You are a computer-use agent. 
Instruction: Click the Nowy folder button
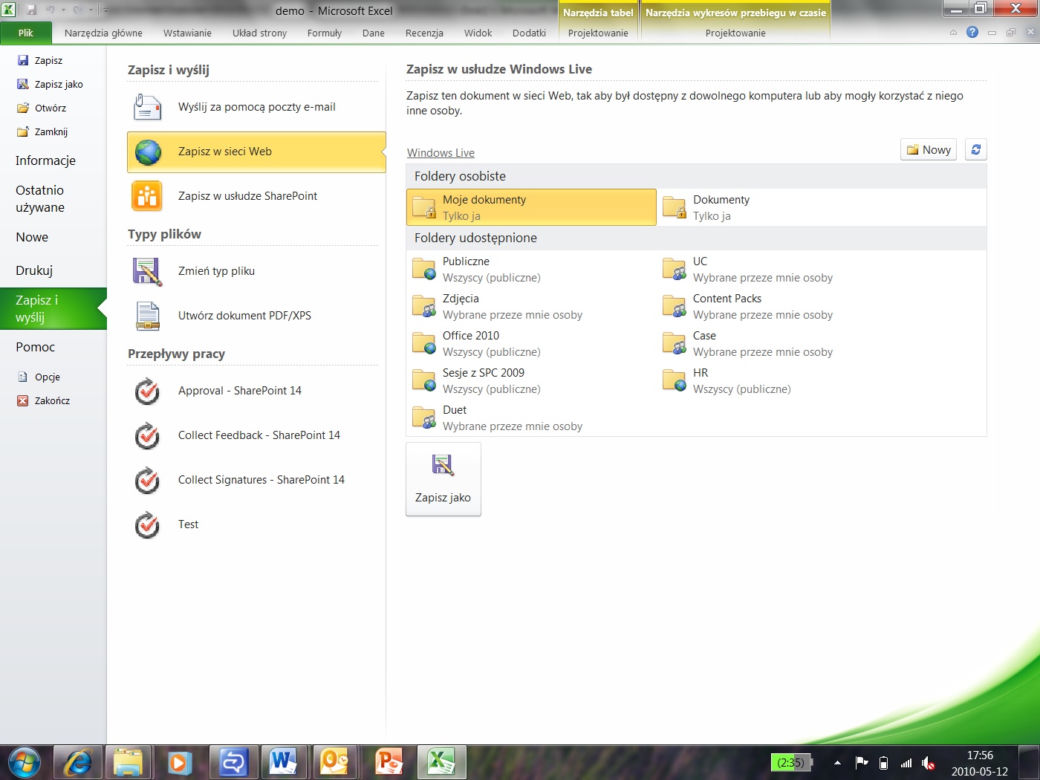click(929, 150)
